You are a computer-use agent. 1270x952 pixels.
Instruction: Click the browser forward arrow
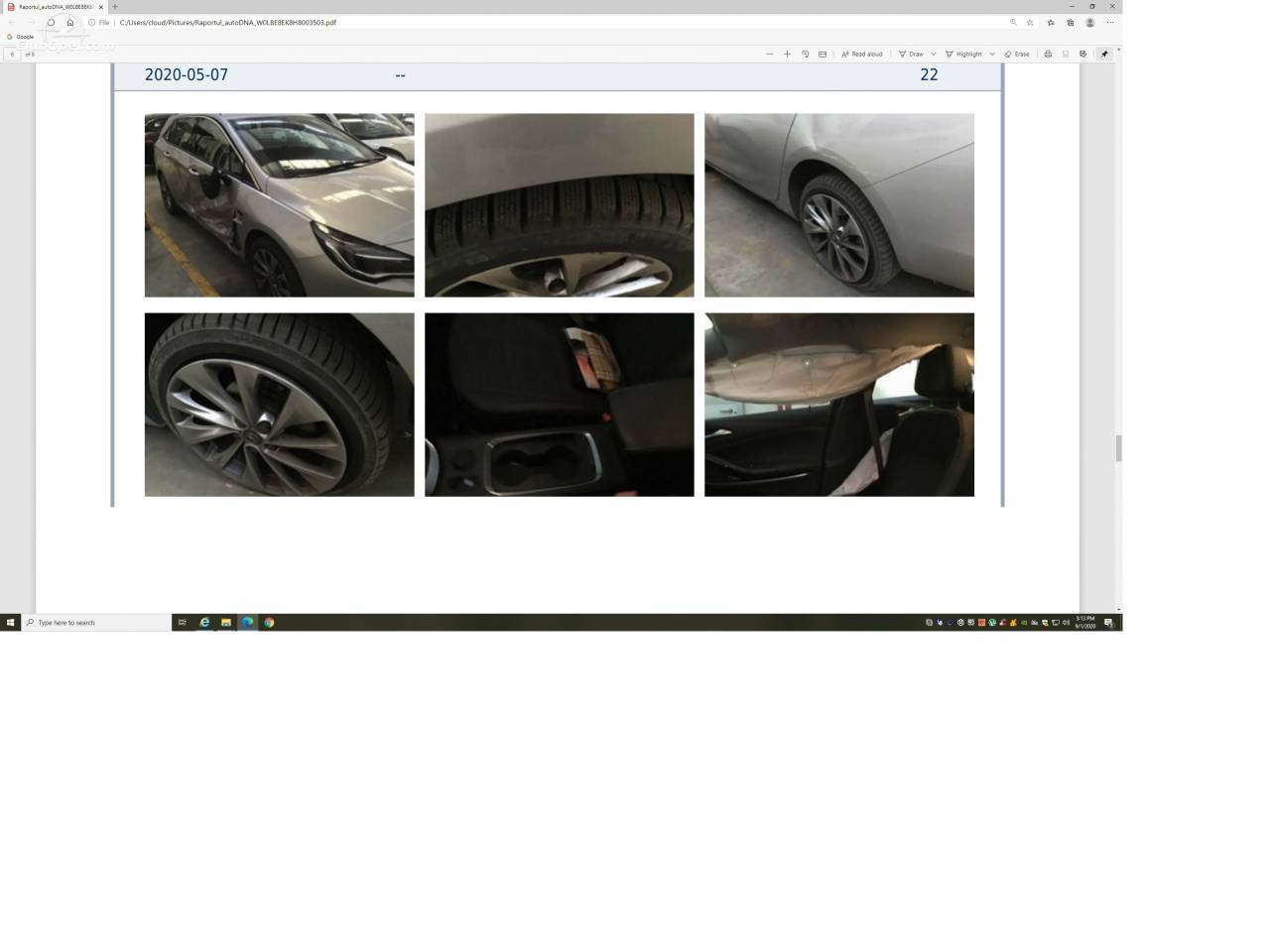pyautogui.click(x=31, y=22)
